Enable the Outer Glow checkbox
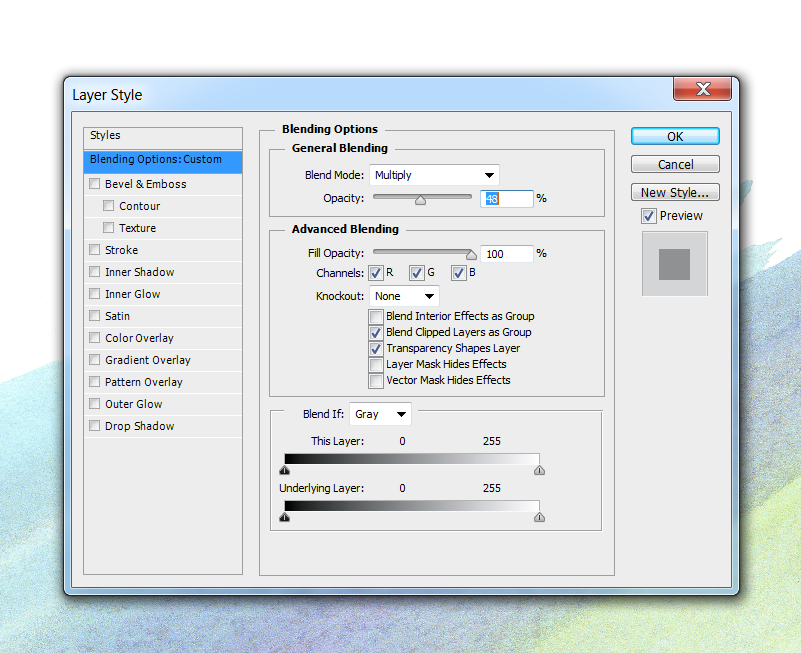 (x=95, y=403)
